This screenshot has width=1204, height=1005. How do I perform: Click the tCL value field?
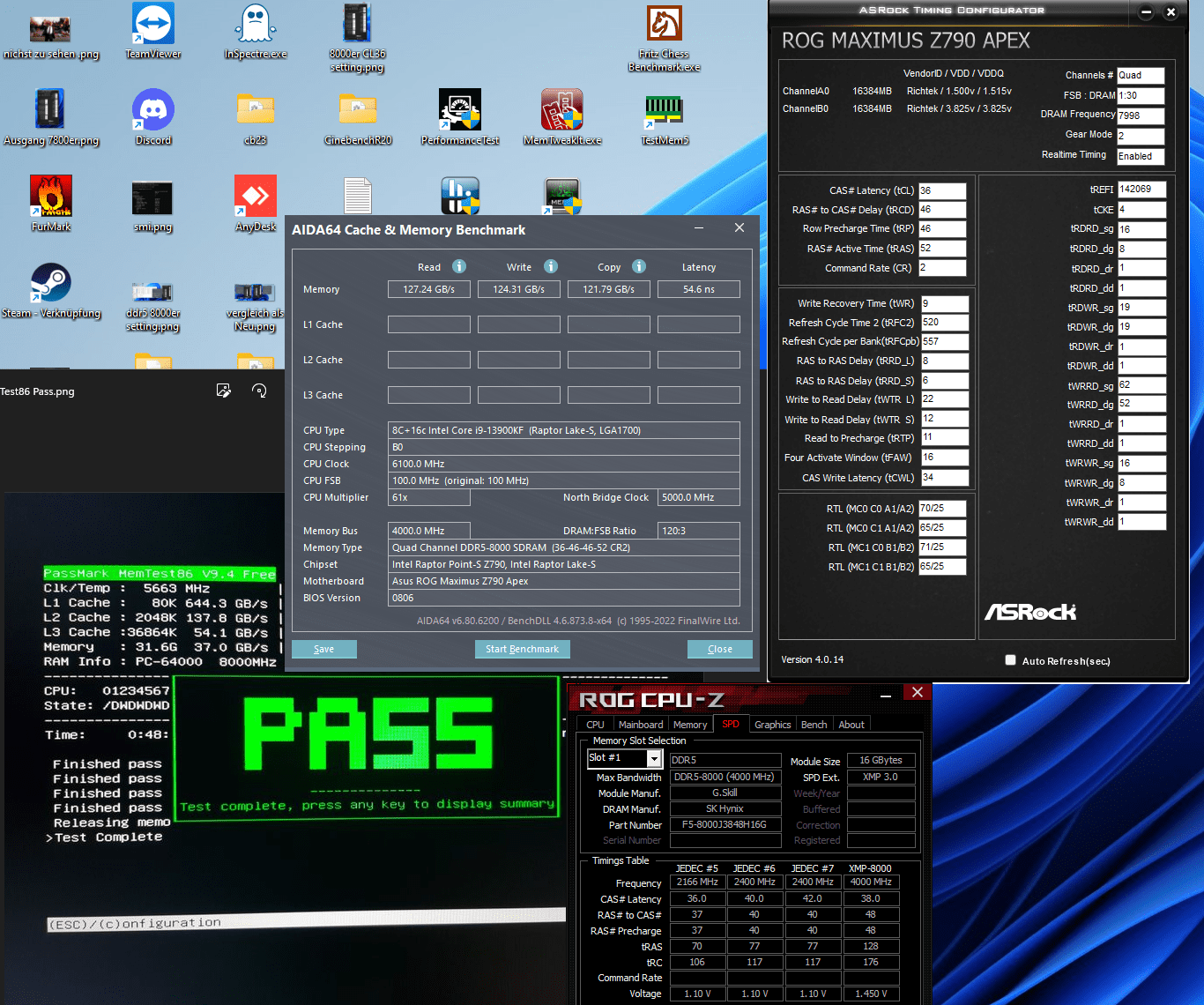click(x=941, y=190)
